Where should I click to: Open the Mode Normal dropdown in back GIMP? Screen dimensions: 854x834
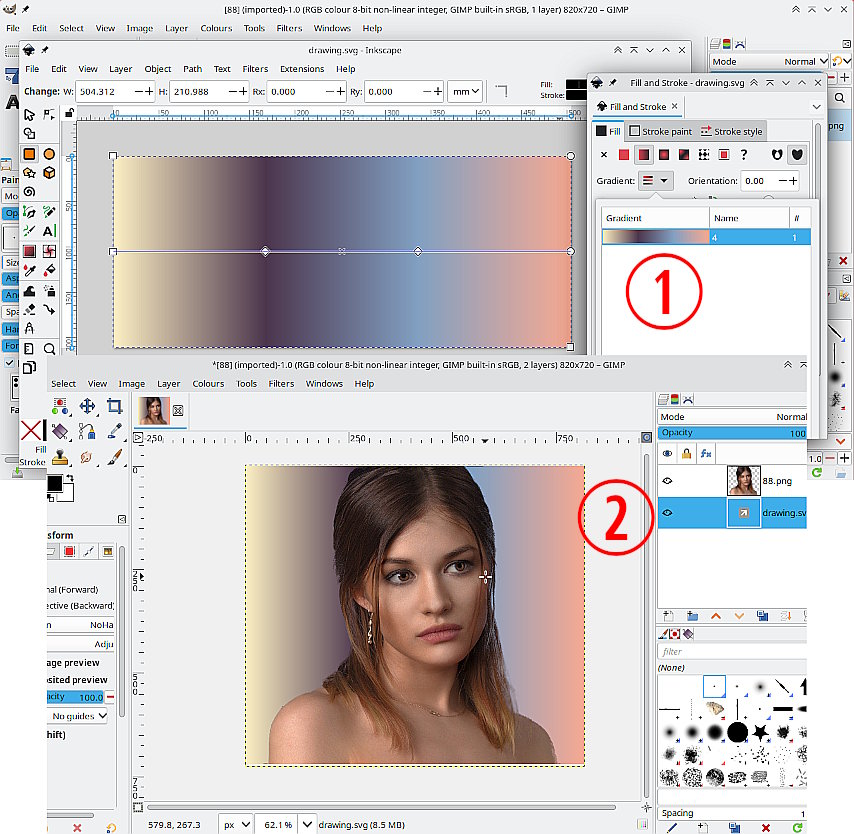point(769,62)
